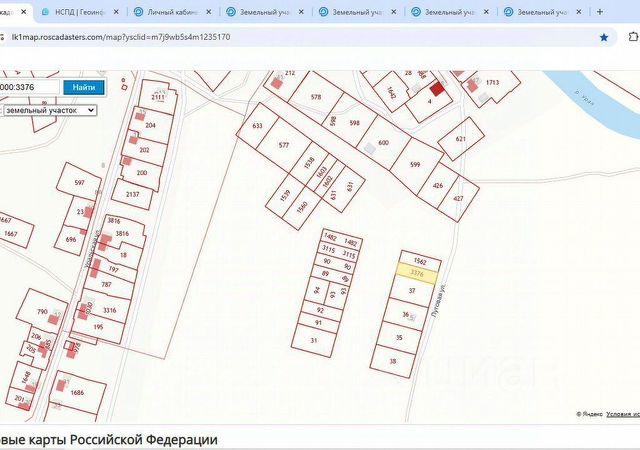Screen dimensions: 640x450
Task: Close the НСПД tab
Action: 116,12
